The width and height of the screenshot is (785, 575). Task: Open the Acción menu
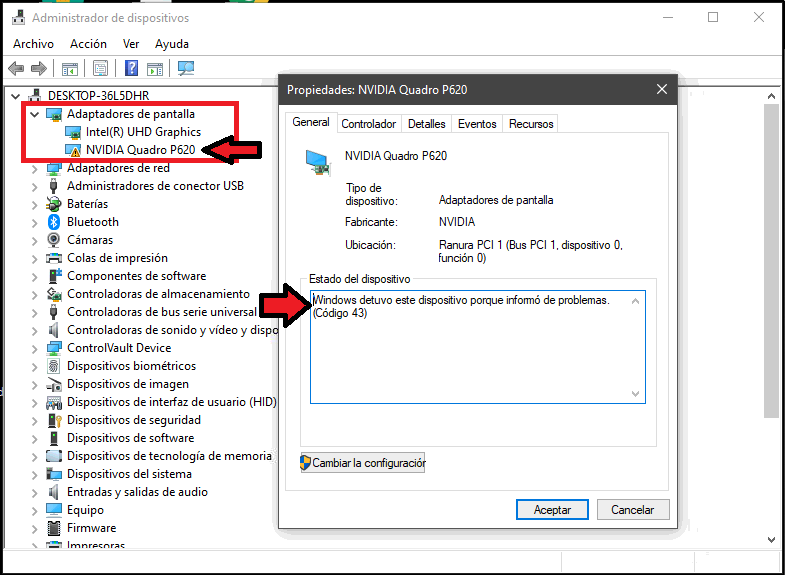click(88, 44)
